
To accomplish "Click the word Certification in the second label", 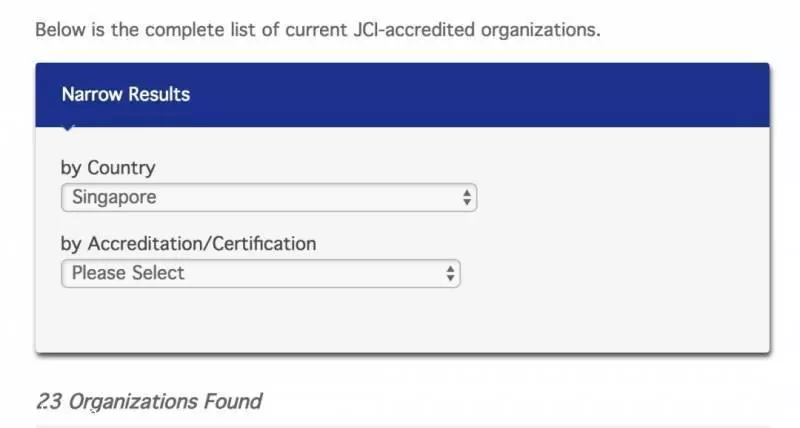I will tap(264, 244).
